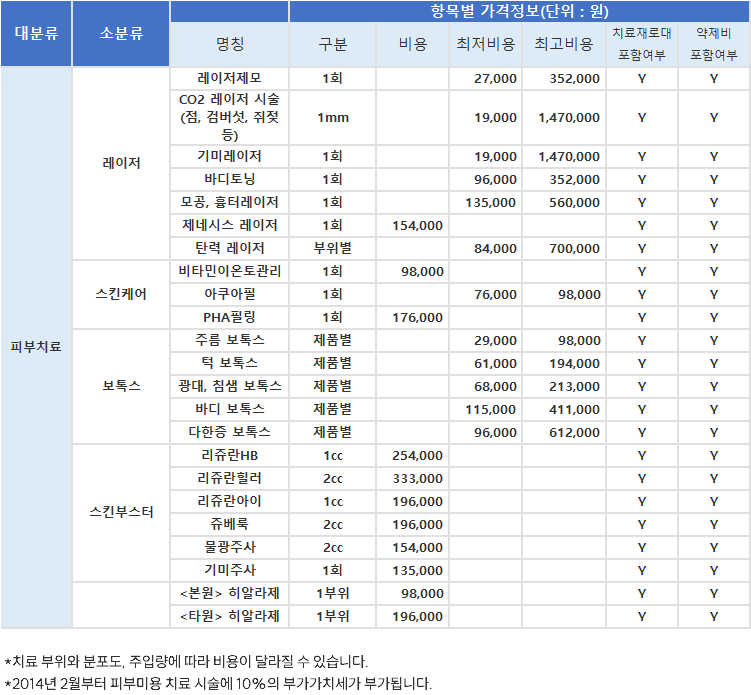Select the 보톡스 subcategory cell
751x695 pixels.
coord(121,386)
